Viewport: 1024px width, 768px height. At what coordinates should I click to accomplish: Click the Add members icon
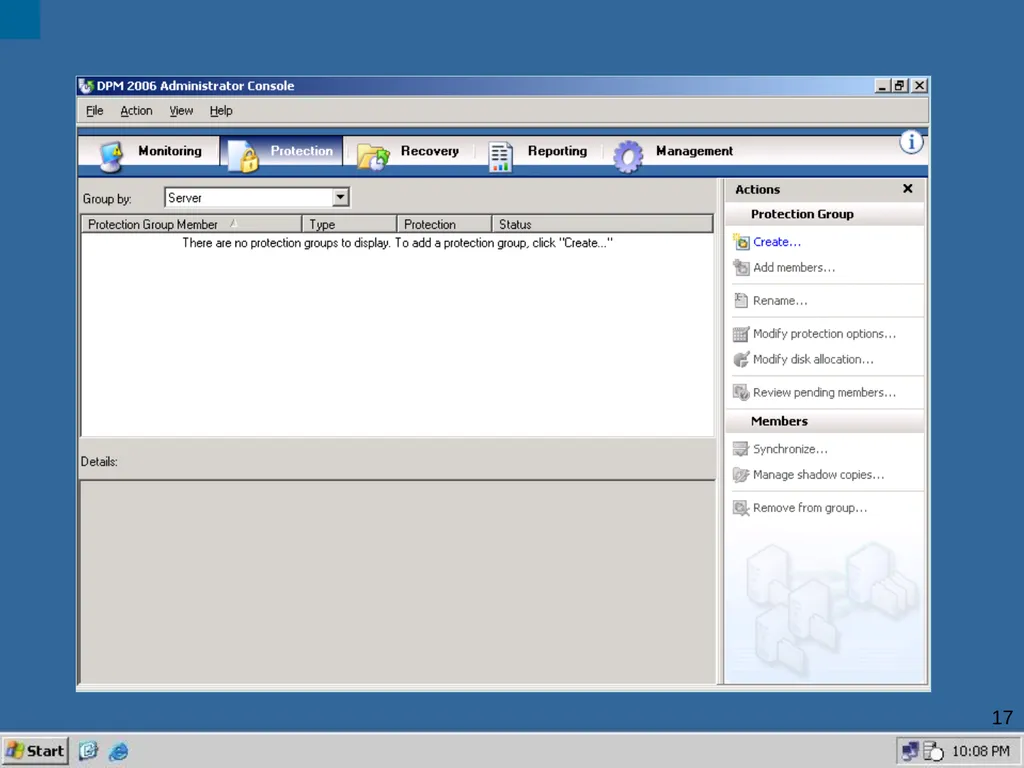[x=741, y=267]
